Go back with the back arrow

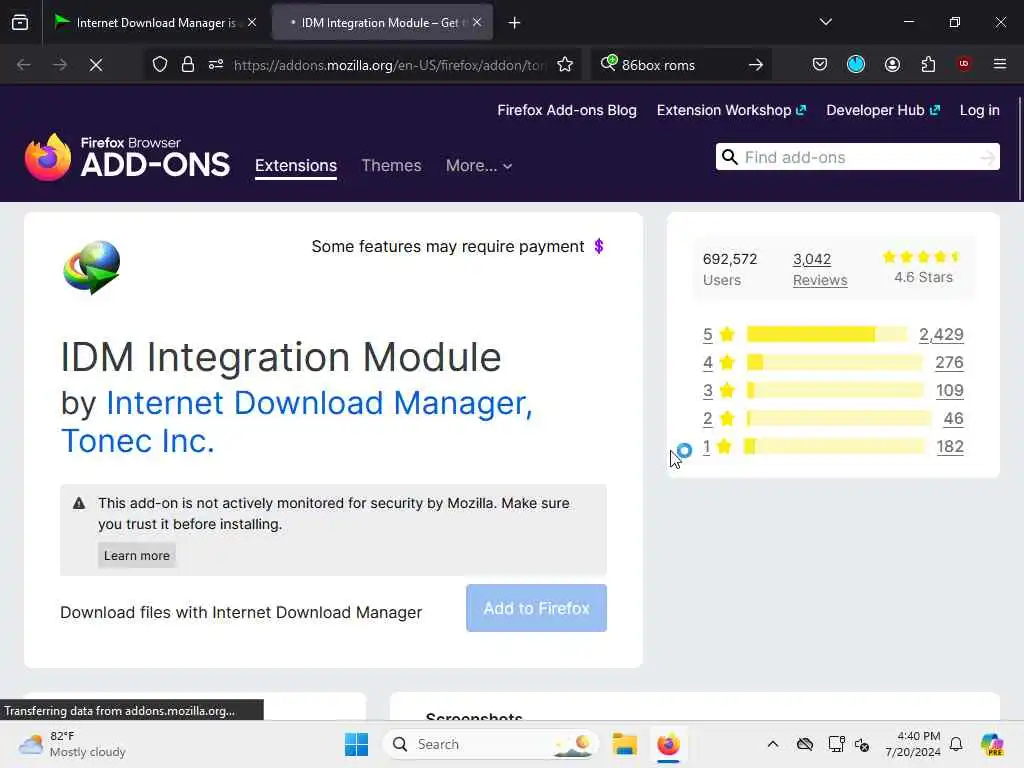(24, 65)
